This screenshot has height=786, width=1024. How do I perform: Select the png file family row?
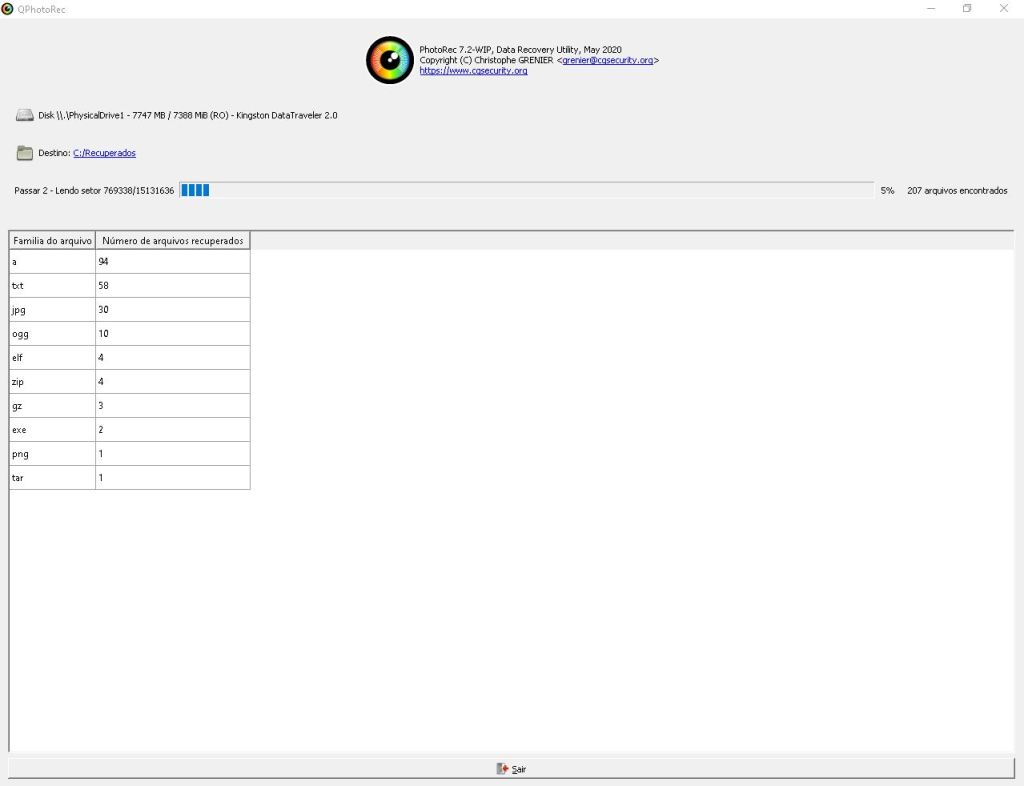point(52,454)
